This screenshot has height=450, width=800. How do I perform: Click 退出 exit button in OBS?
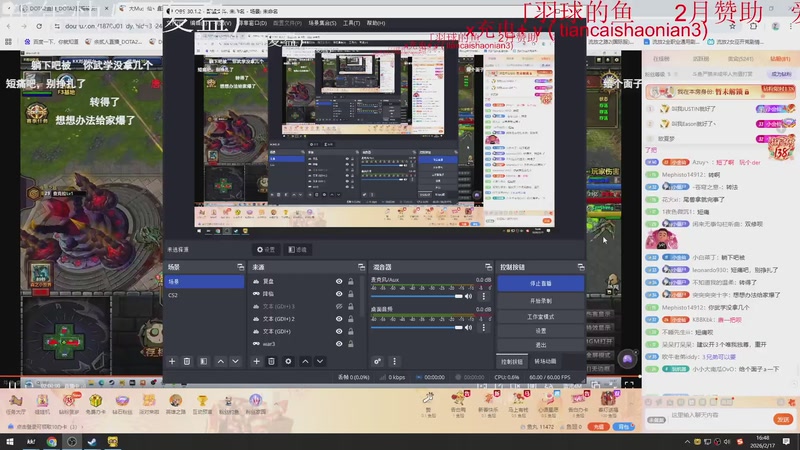pos(540,345)
